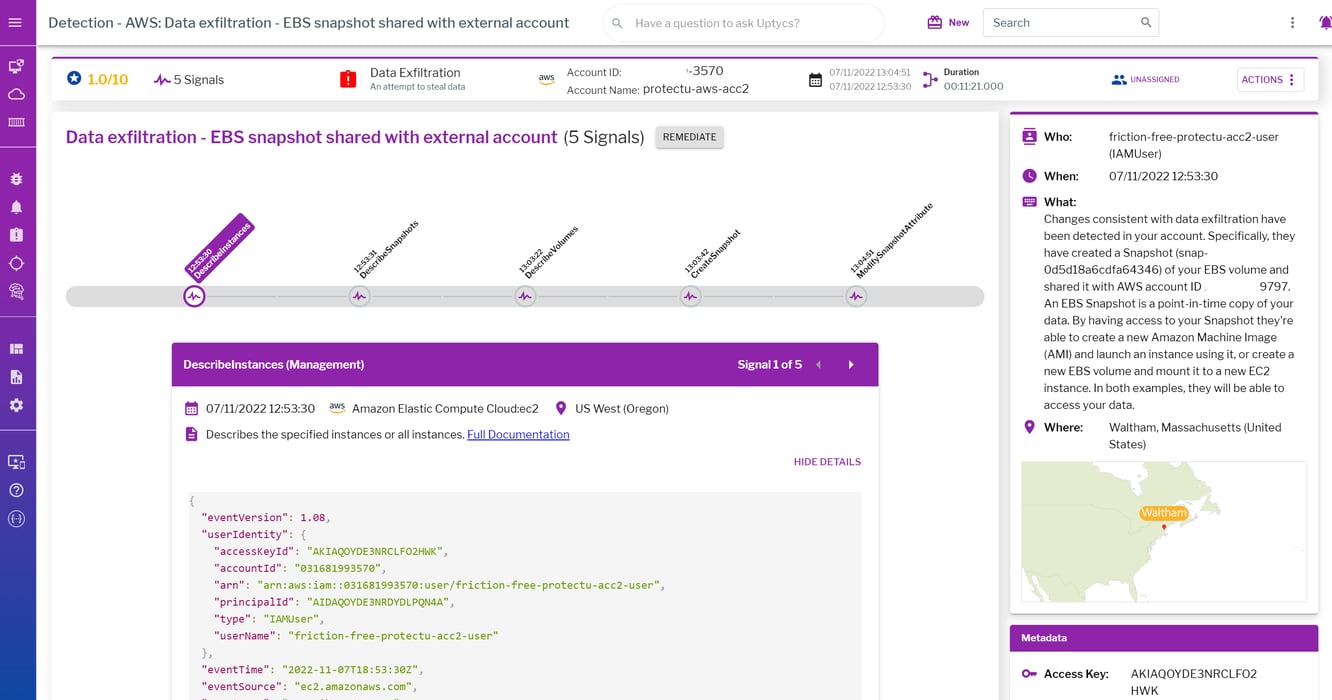Open the monitor devices icon in sidebar
1332x700 pixels.
(x=16, y=66)
